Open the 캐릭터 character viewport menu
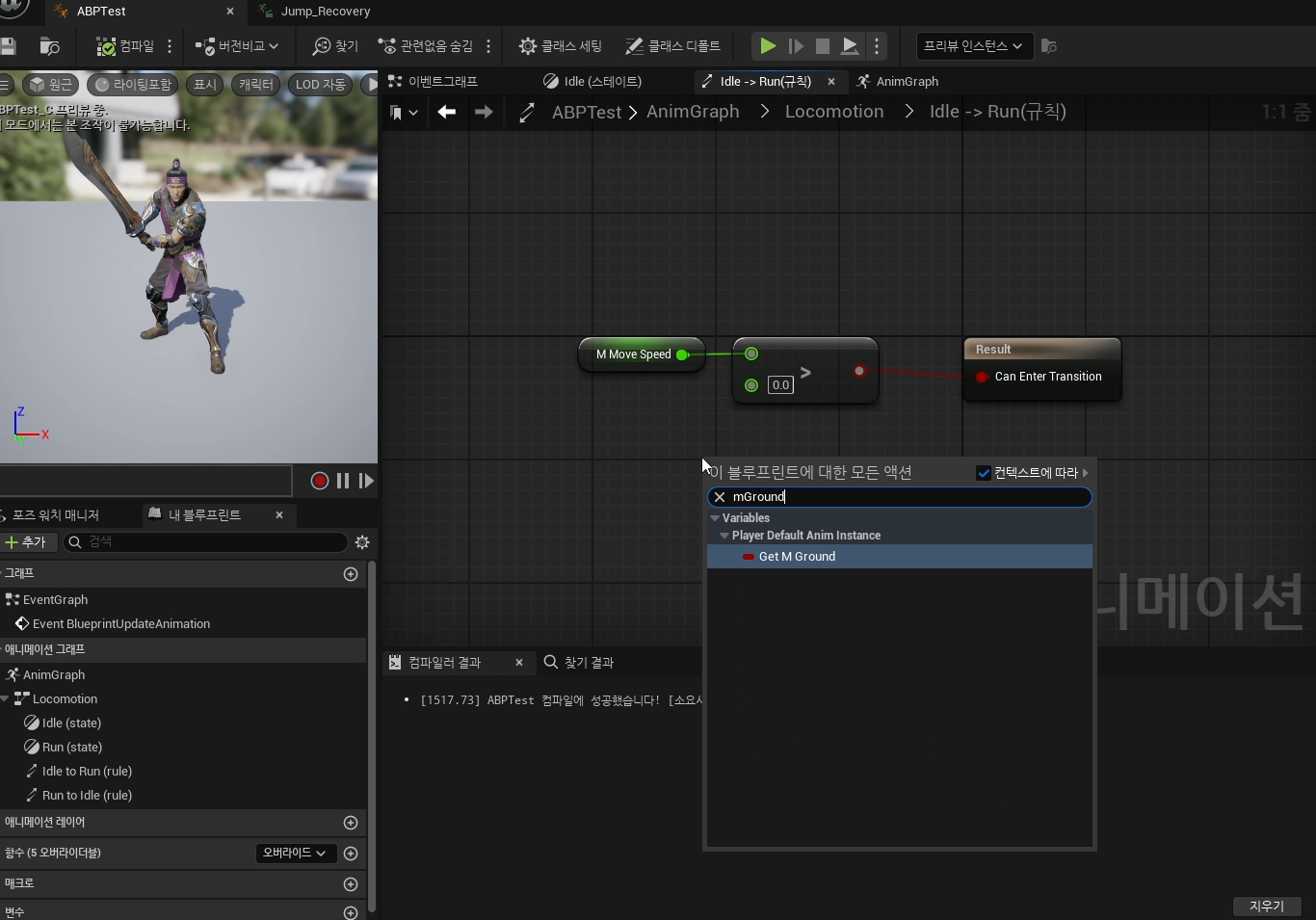1316x920 pixels. tap(256, 85)
